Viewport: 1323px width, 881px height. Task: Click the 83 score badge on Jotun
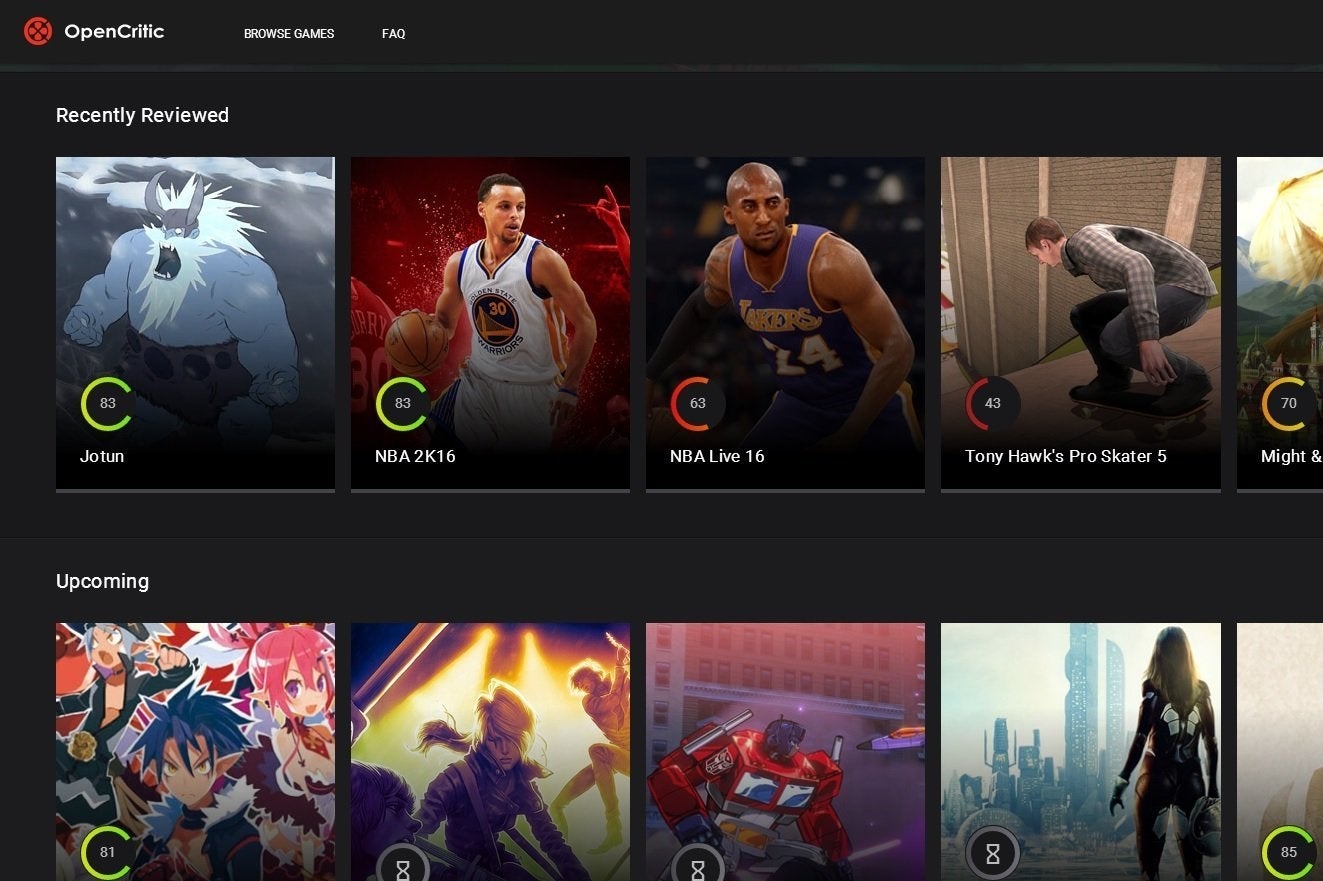tap(107, 404)
